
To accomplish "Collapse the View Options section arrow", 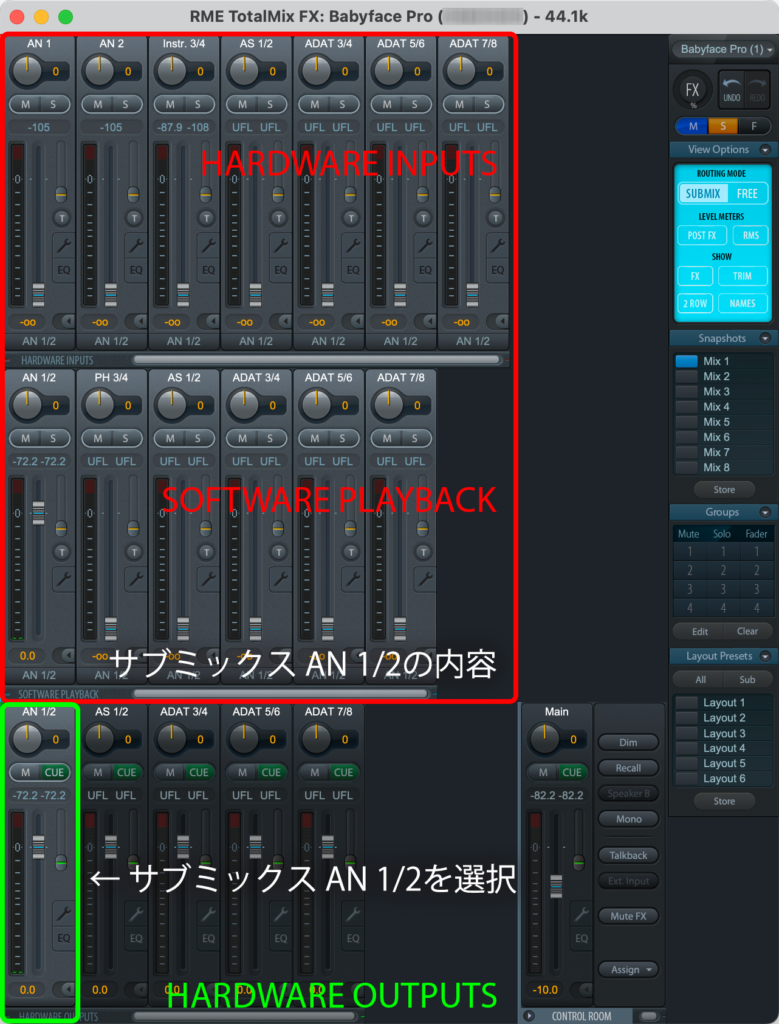I will (x=765, y=150).
